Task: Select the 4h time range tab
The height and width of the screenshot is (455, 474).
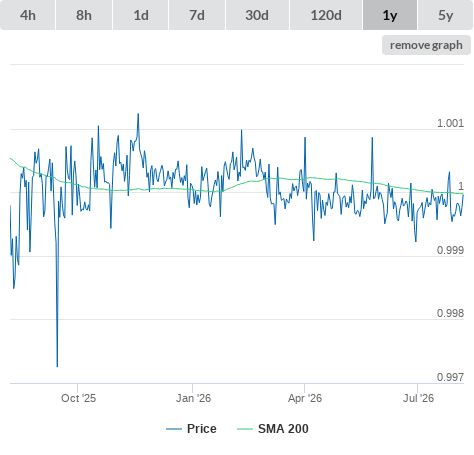Action: tap(28, 15)
